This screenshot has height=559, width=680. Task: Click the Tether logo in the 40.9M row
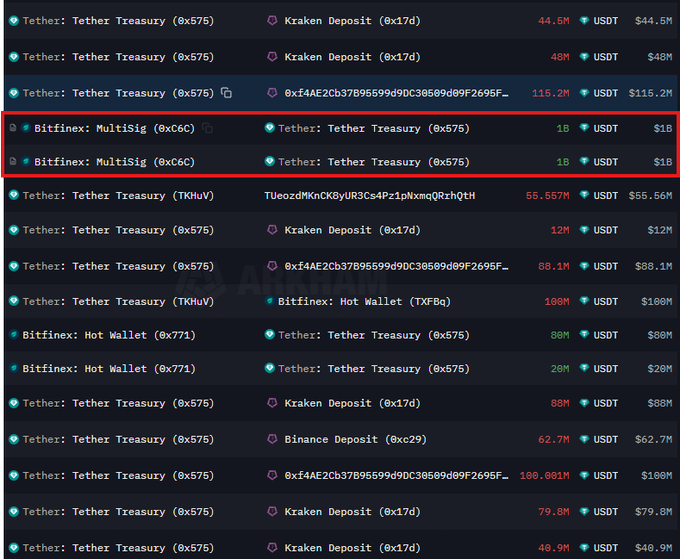[14, 548]
